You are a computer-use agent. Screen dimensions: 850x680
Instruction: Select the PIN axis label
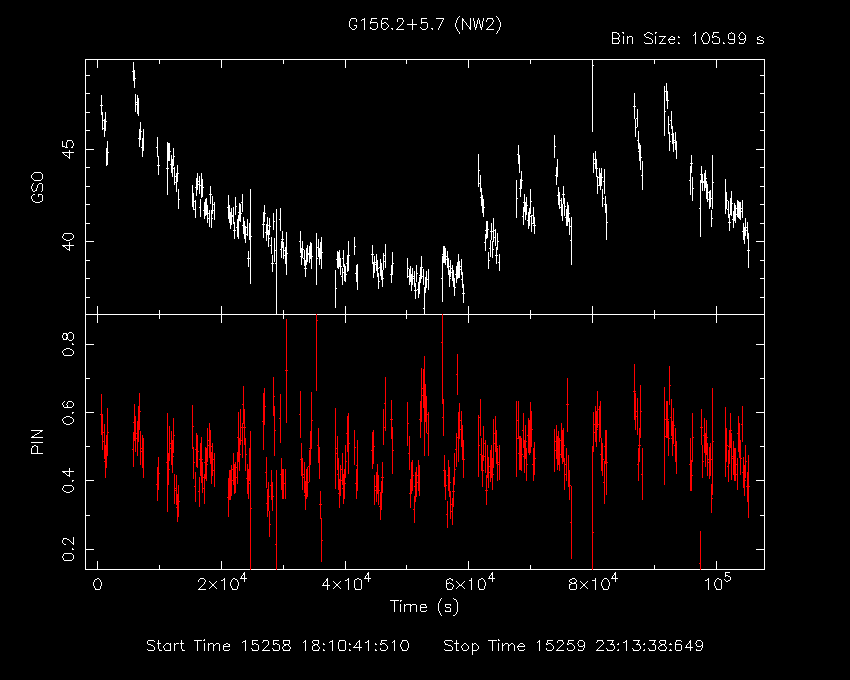pos(37,442)
